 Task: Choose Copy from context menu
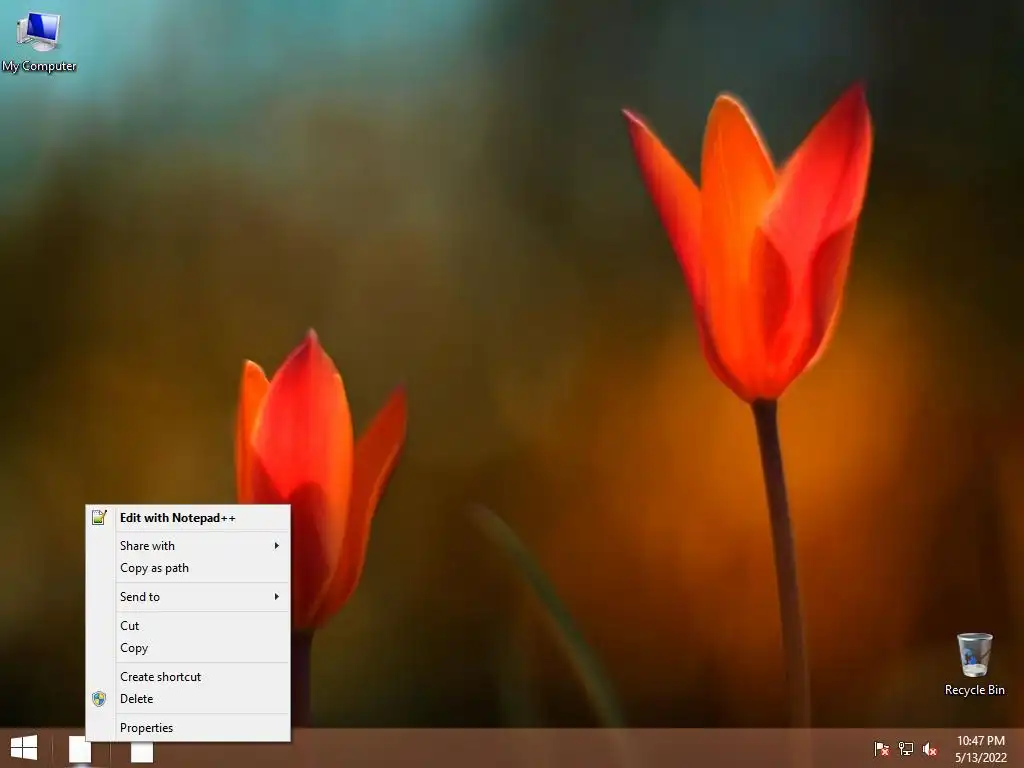click(187, 648)
